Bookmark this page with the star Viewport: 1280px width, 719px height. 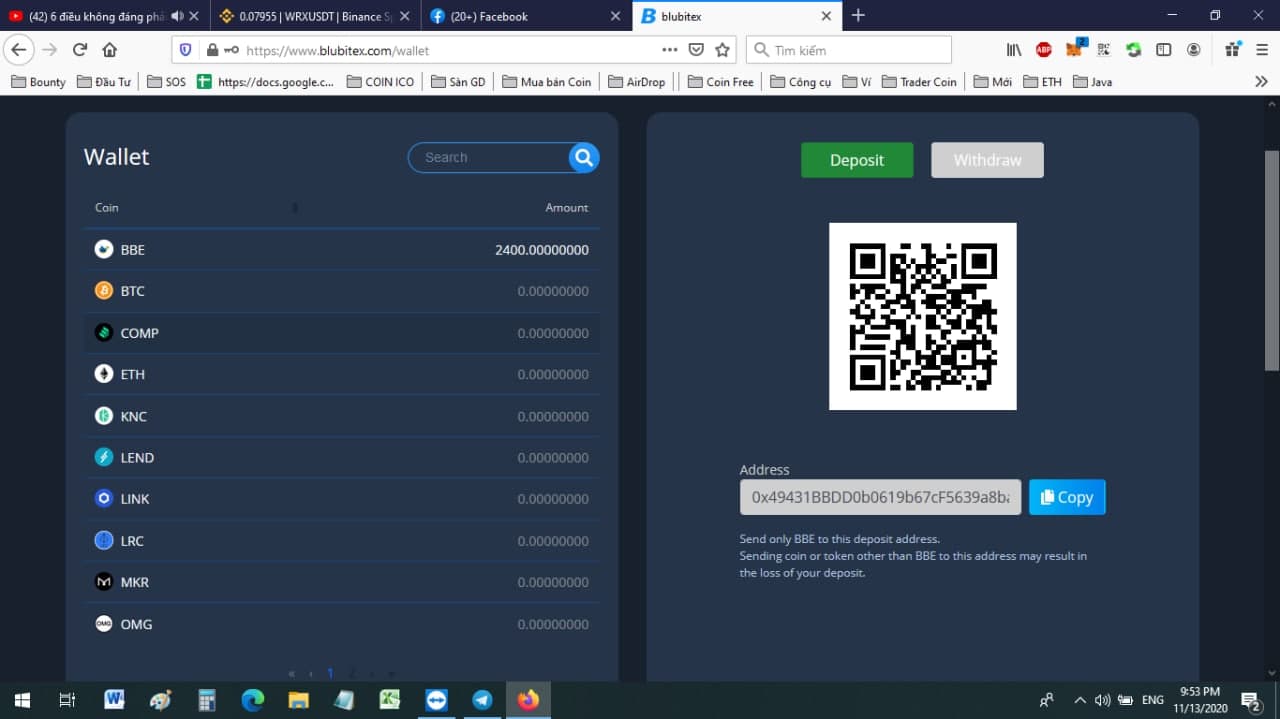coord(722,50)
